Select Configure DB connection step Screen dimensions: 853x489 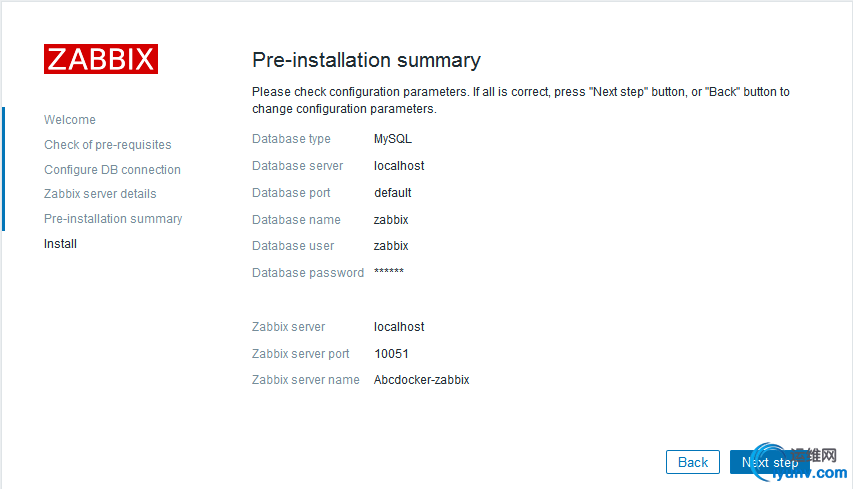coord(112,170)
